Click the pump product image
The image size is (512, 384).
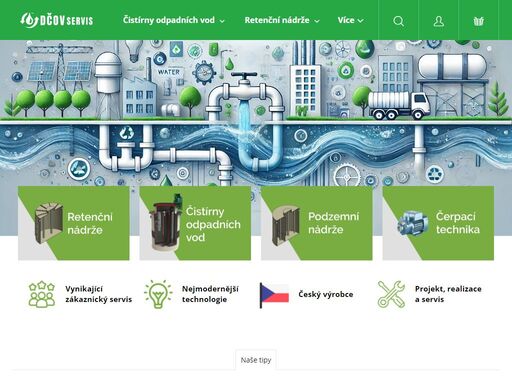pyautogui.click(x=413, y=223)
